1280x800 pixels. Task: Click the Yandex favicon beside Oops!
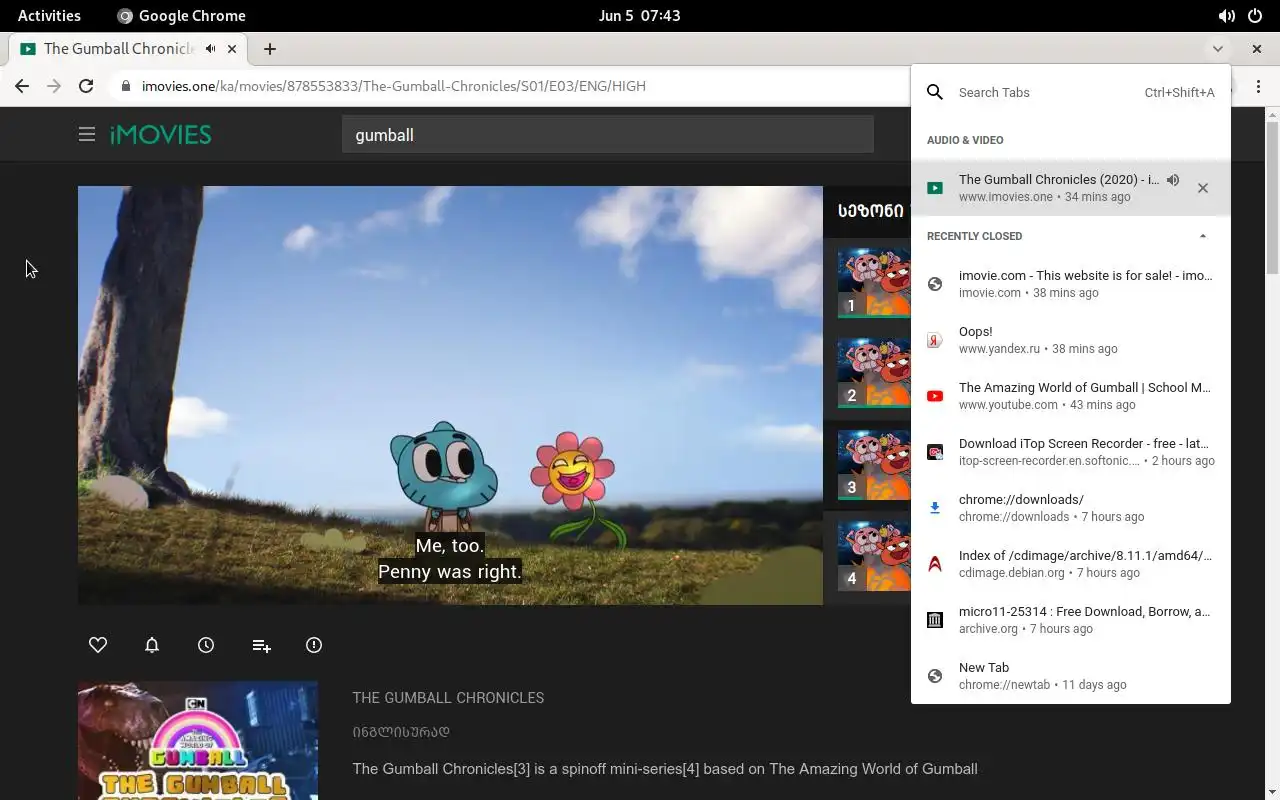(935, 340)
